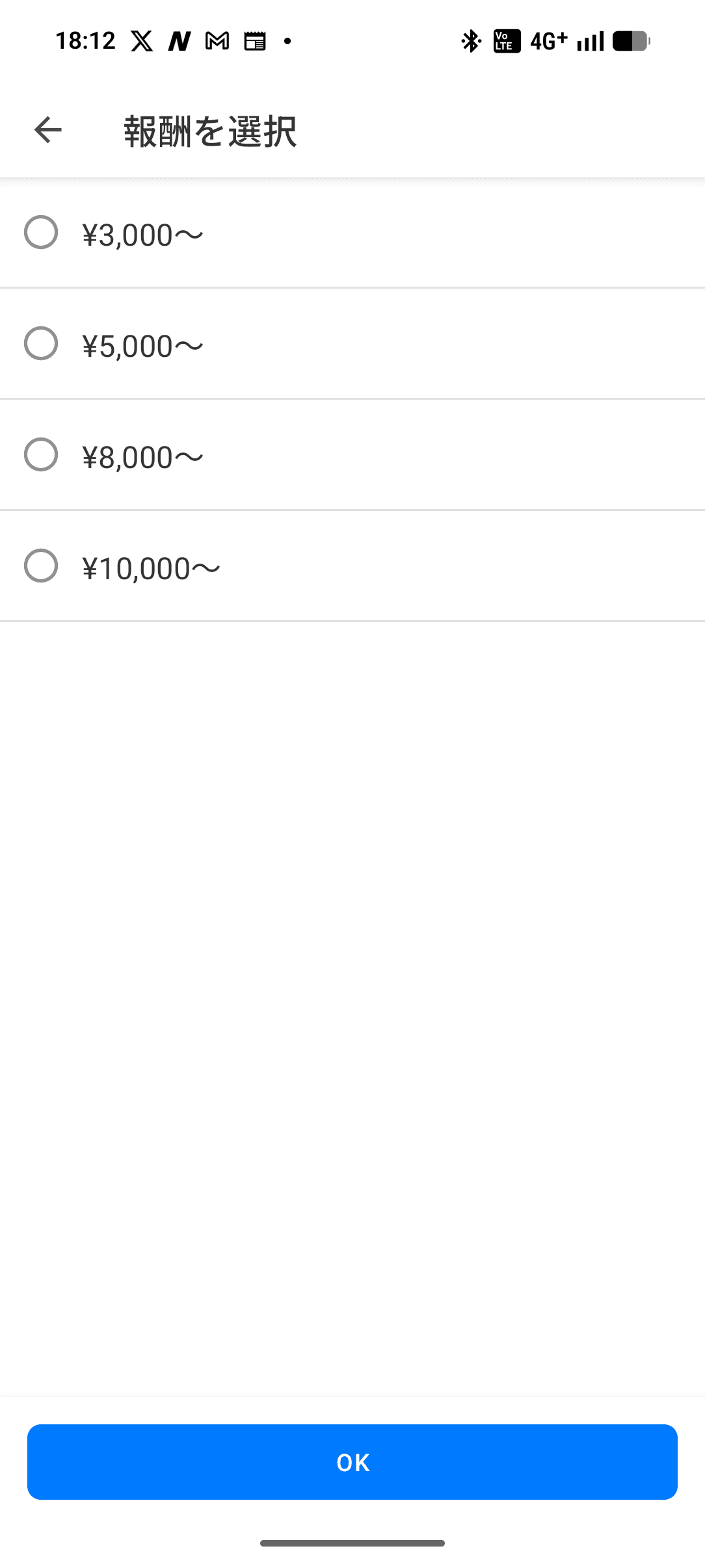Image resolution: width=705 pixels, height=1568 pixels.
Task: Select the ¥3,000〜 radio button
Action: click(x=41, y=233)
